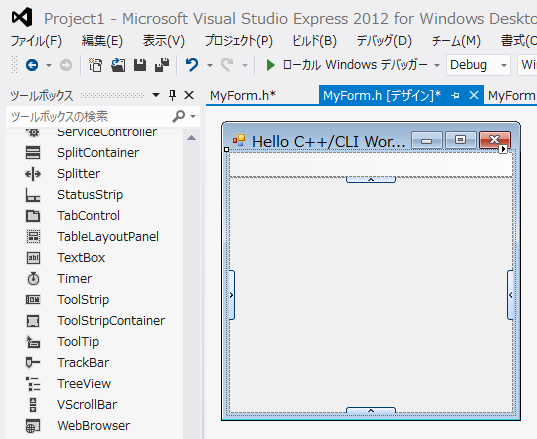Open the debugger target dropdown arrow
The width and height of the screenshot is (537, 439).
point(437,65)
